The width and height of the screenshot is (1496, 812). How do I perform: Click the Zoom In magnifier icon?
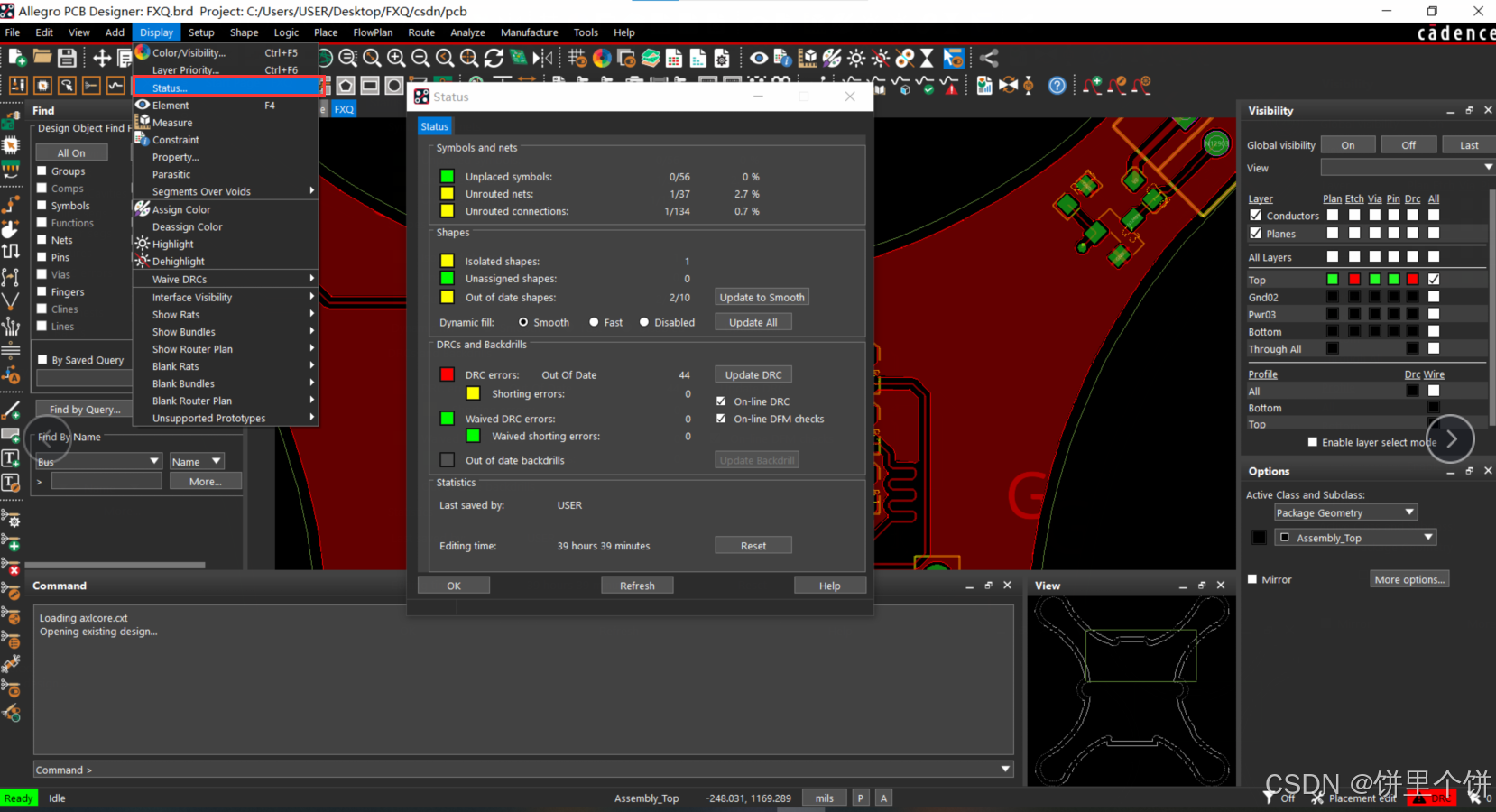tap(396, 58)
